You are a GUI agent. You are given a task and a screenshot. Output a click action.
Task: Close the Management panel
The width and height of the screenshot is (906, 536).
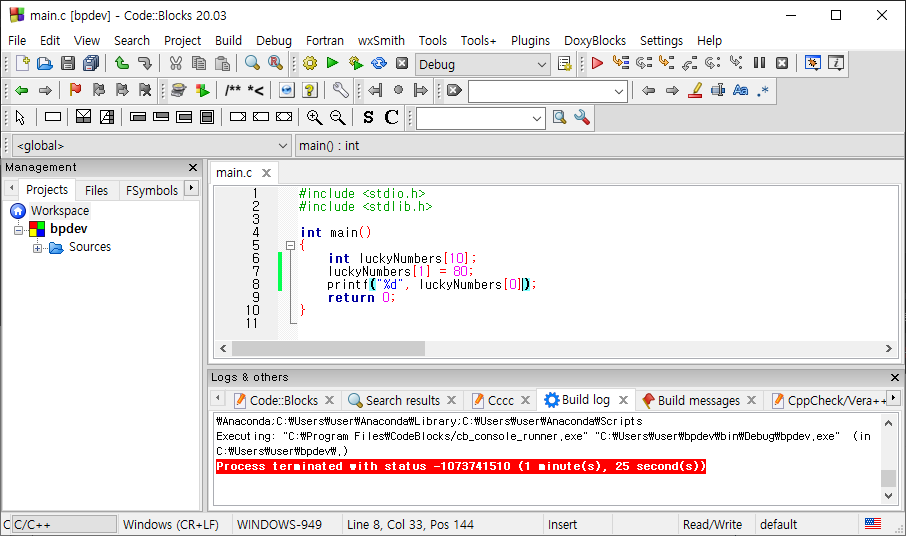[x=193, y=168]
